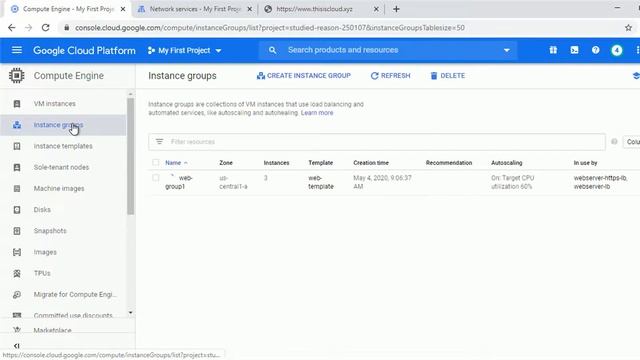Open the hamburger navigation menu
The height and width of the screenshot is (360, 640).
[x=17, y=50]
